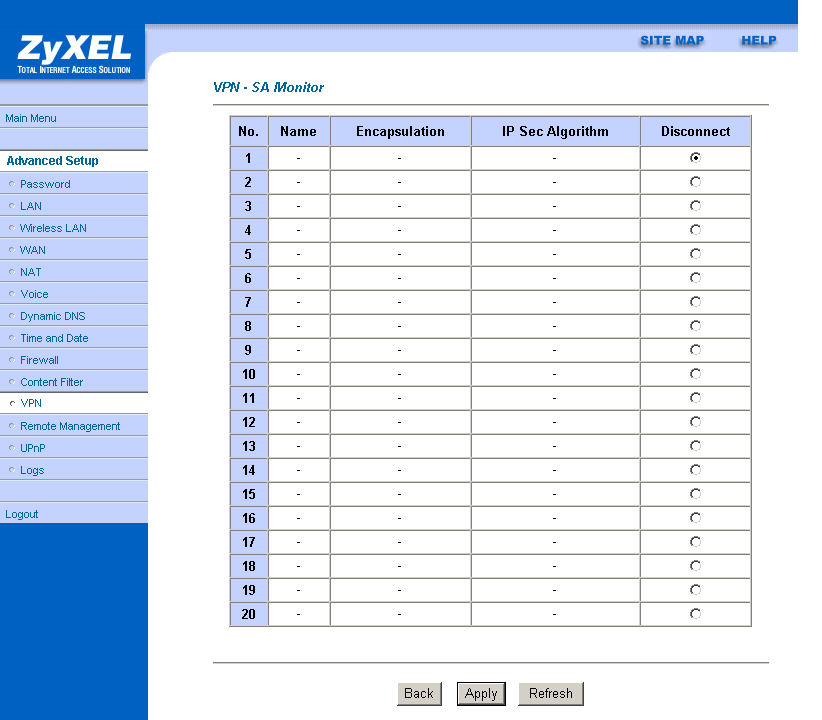Select Disconnect radio for row 12

[695, 422]
